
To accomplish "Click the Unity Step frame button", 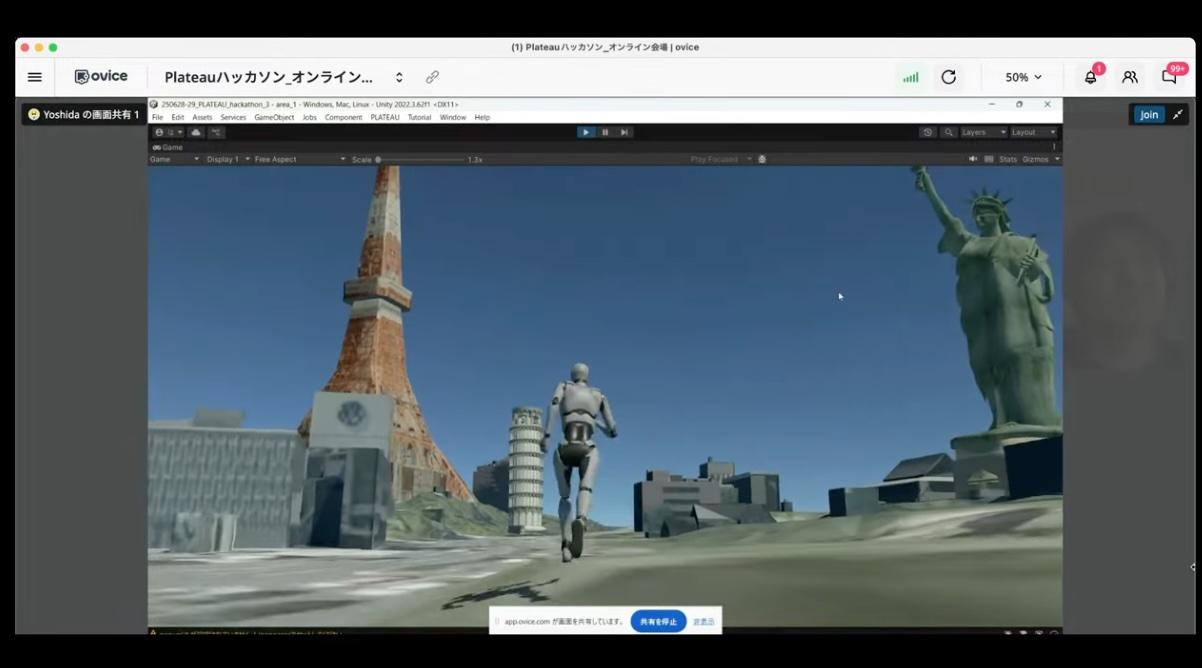I will tap(624, 132).
